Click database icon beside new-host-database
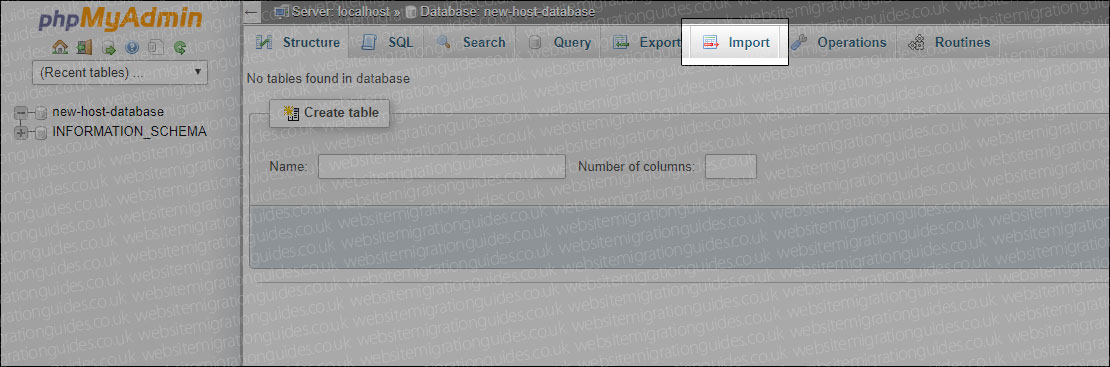The image size is (1110, 367). point(40,112)
